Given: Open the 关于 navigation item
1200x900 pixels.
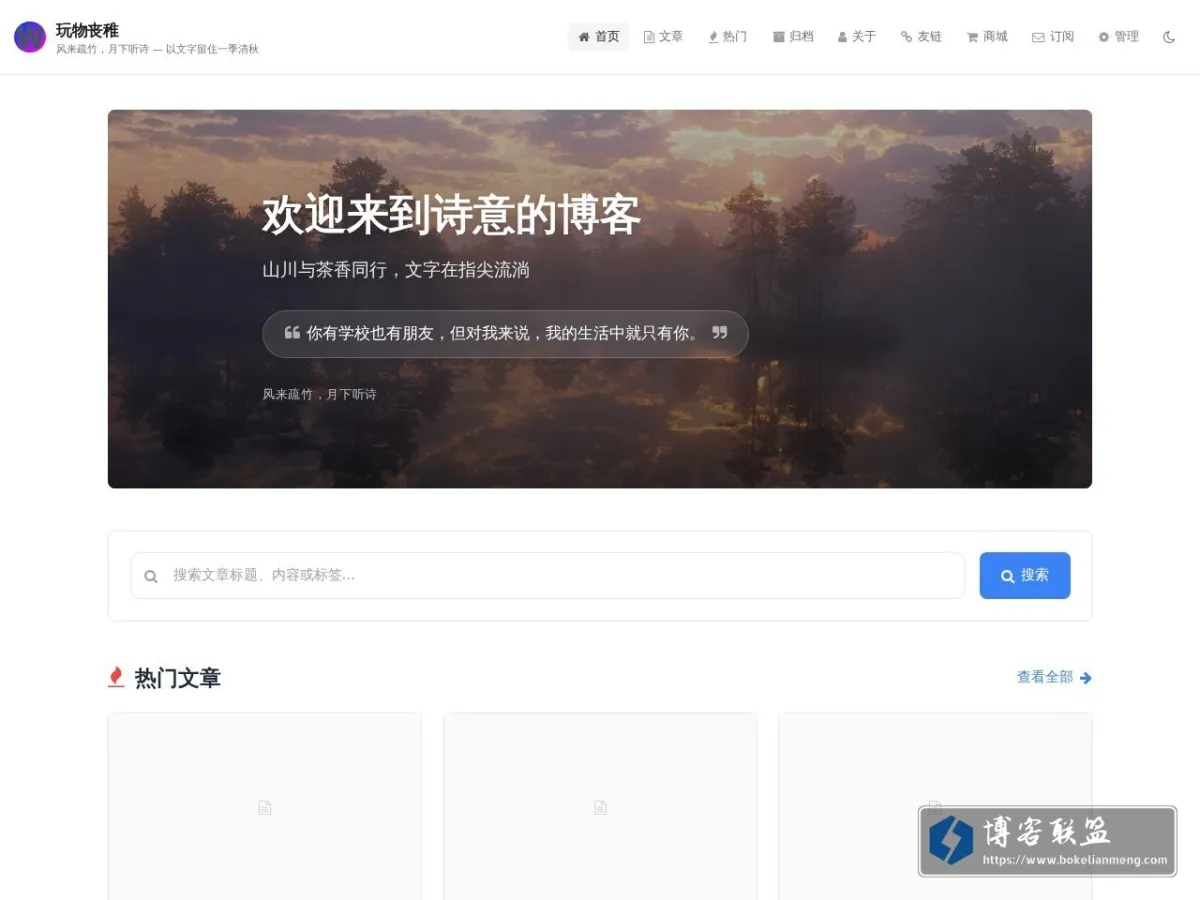Looking at the screenshot, I should click(857, 37).
